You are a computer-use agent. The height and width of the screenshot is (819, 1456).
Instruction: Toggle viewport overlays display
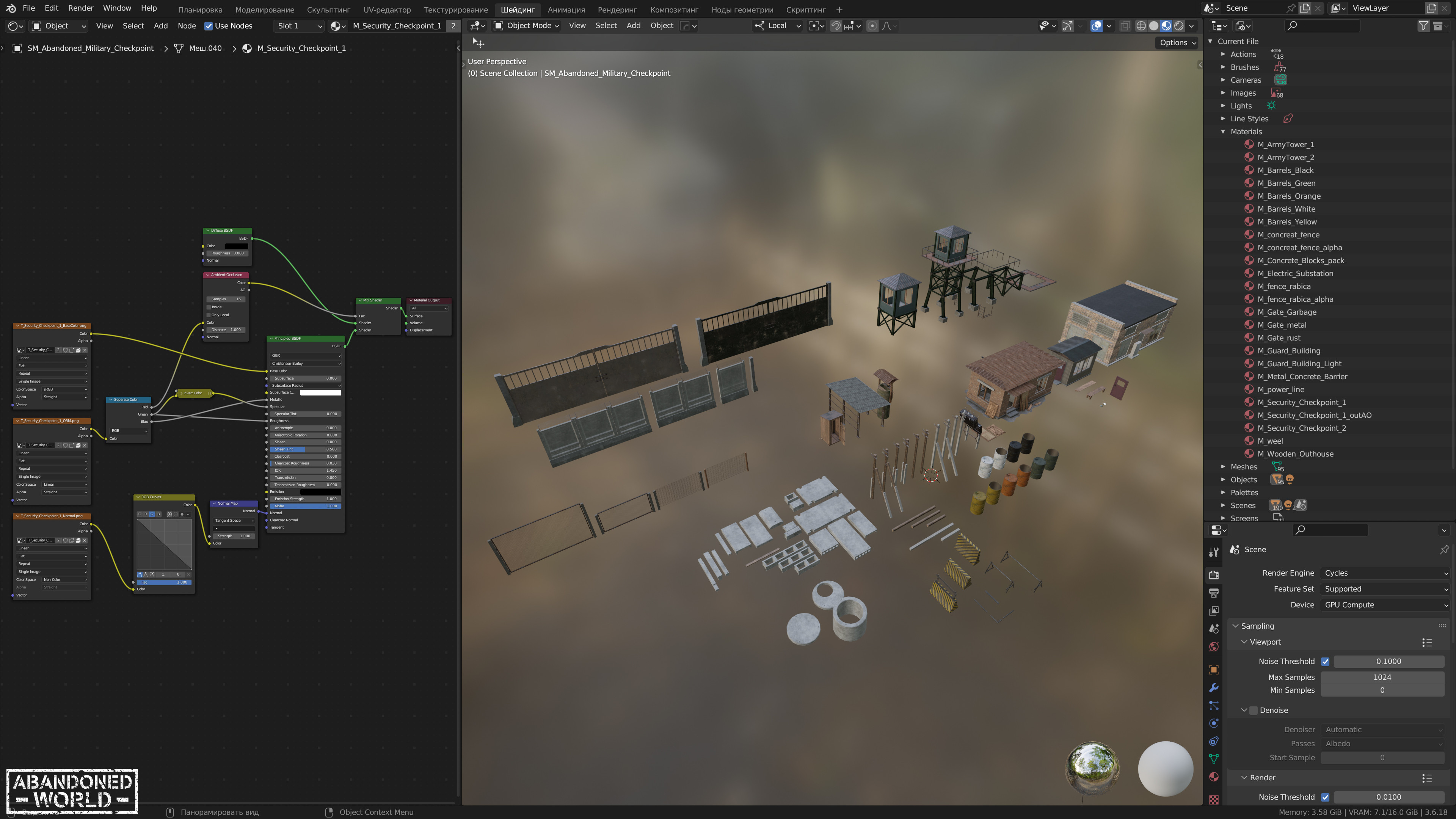(x=1096, y=26)
